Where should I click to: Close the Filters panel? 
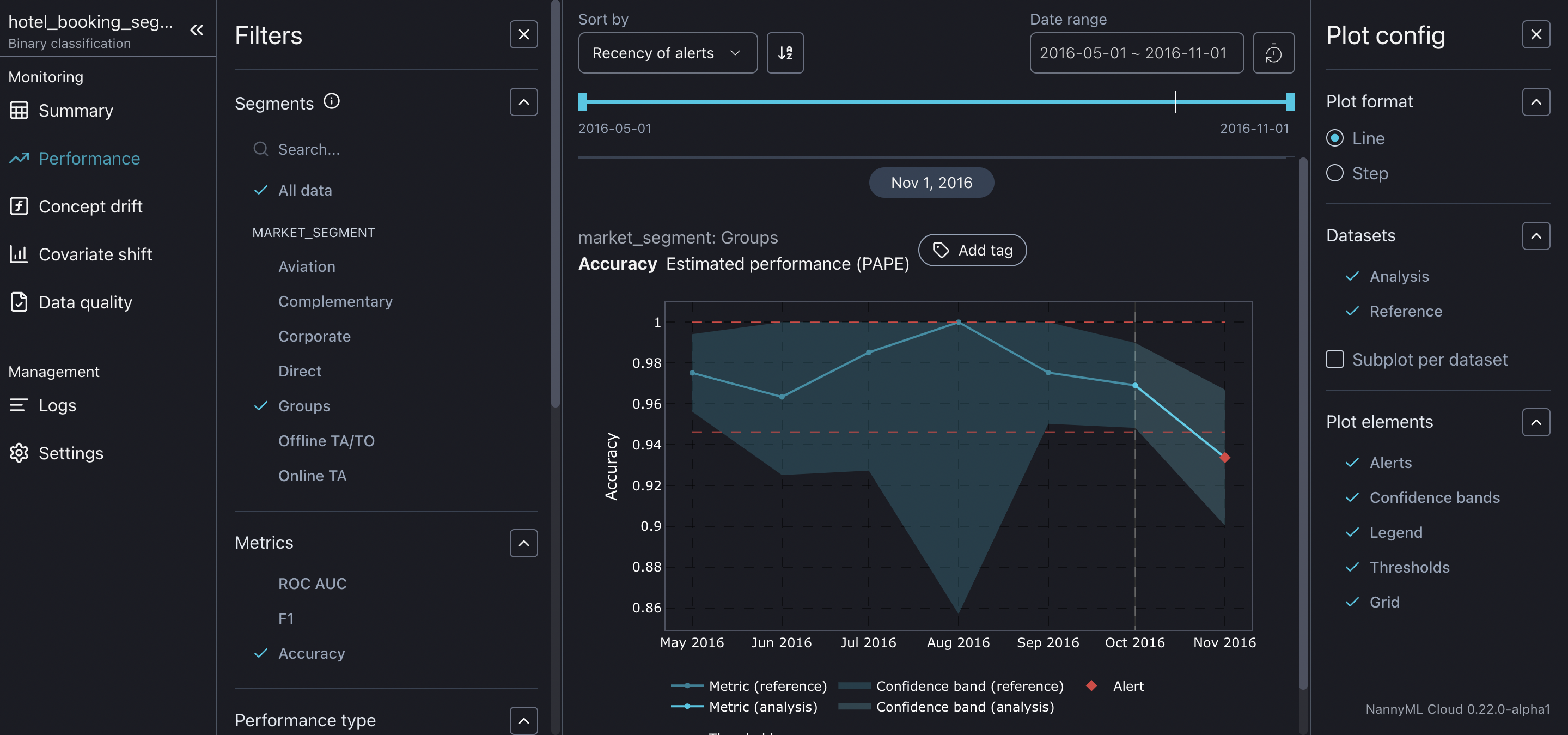coord(523,35)
